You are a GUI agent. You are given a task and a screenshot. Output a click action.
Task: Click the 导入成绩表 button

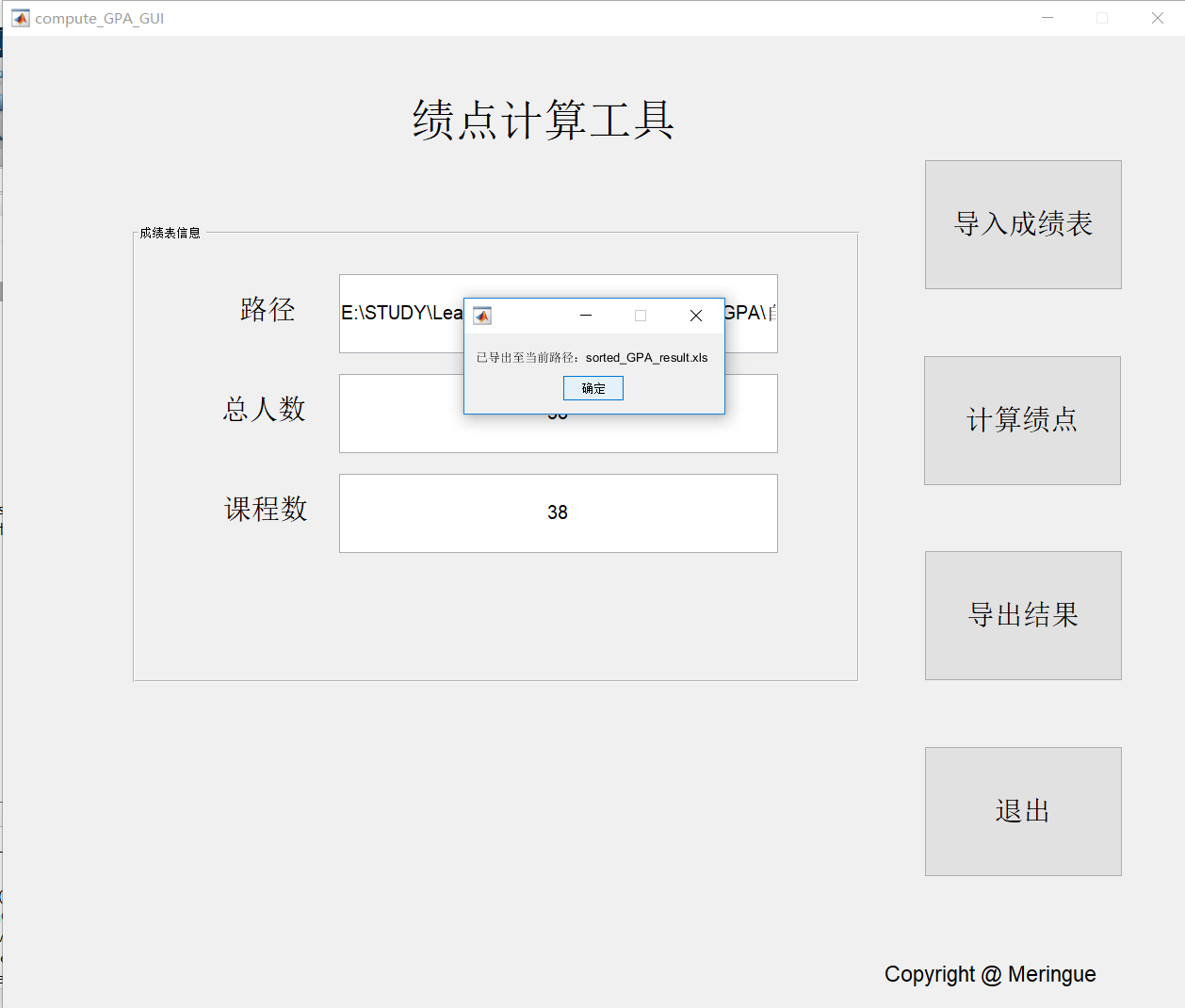1022,224
